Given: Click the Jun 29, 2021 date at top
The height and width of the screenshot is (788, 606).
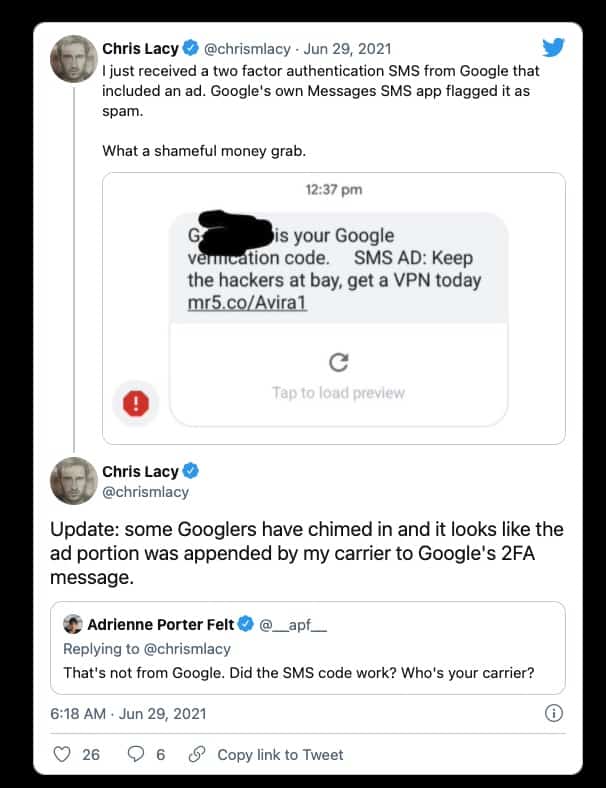Looking at the screenshot, I should click(x=347, y=49).
